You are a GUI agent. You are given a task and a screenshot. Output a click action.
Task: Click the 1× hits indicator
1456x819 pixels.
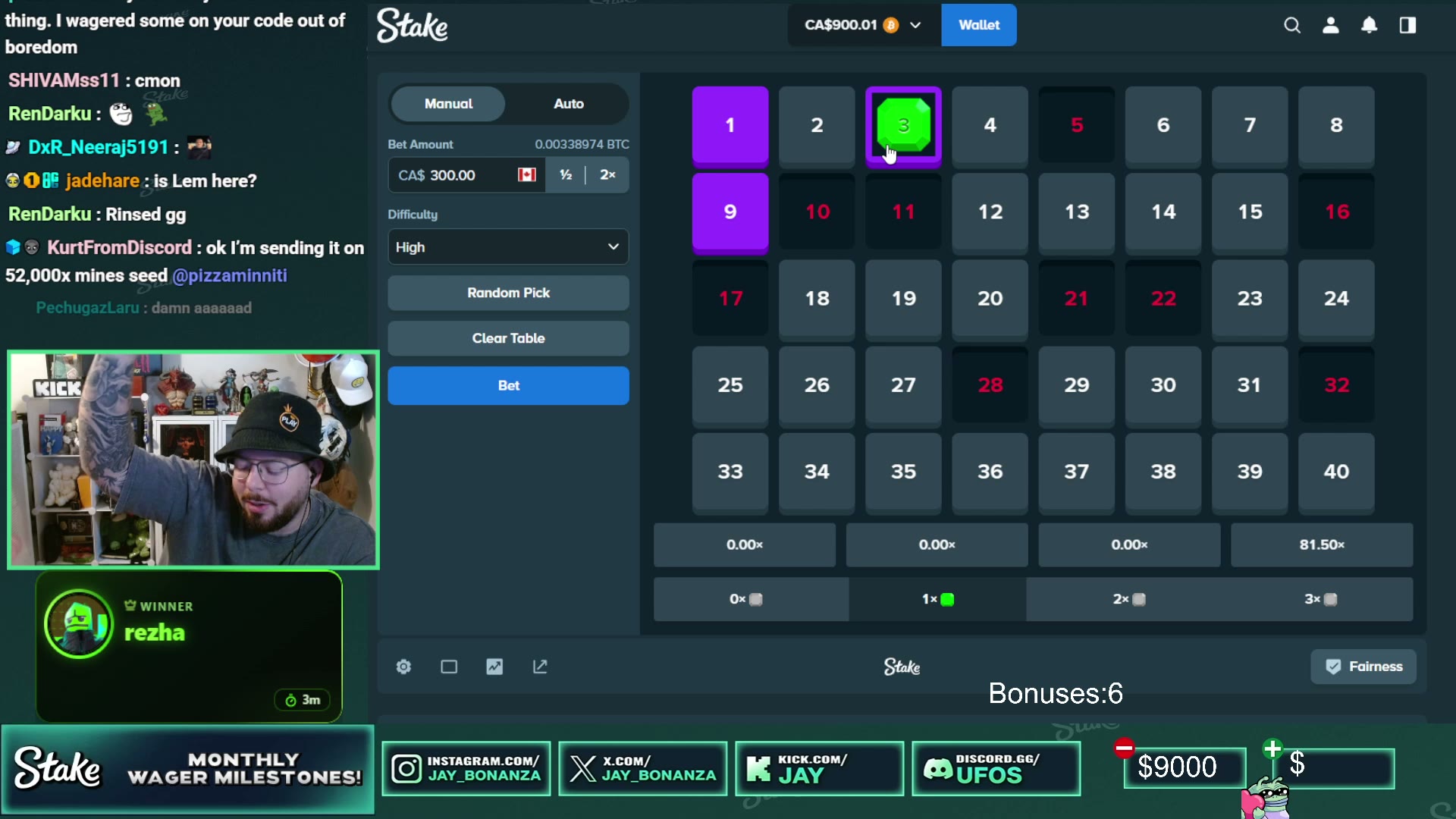(937, 599)
